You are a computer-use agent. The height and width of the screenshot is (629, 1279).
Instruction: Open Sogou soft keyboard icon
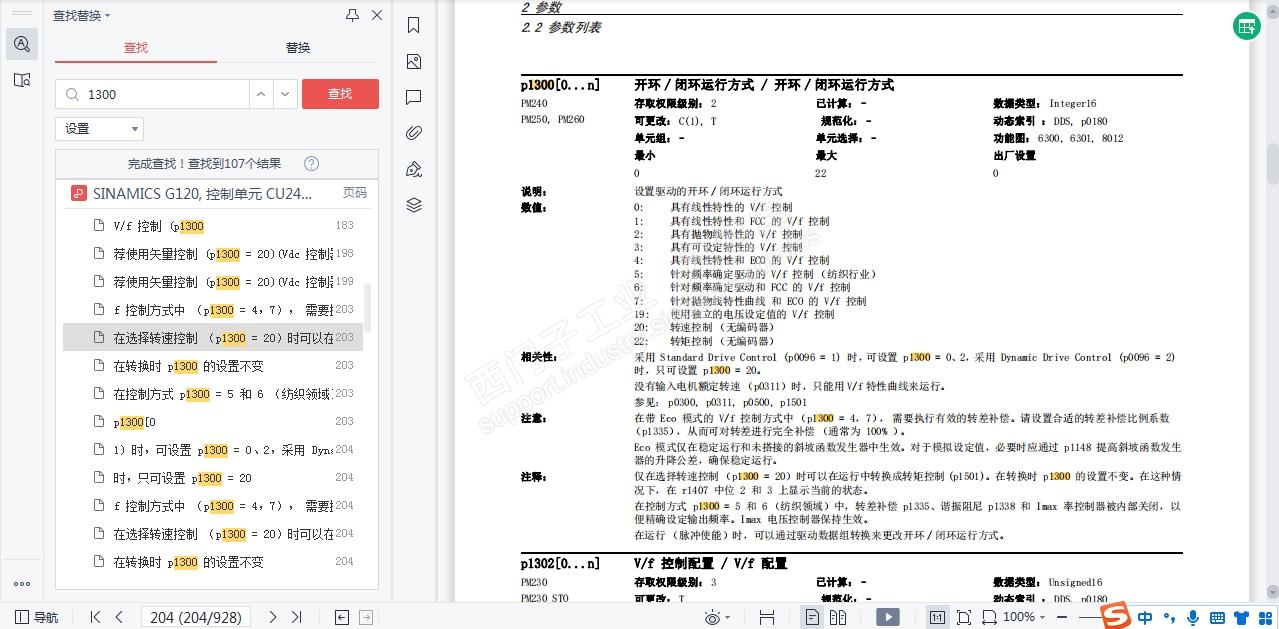[1217, 617]
